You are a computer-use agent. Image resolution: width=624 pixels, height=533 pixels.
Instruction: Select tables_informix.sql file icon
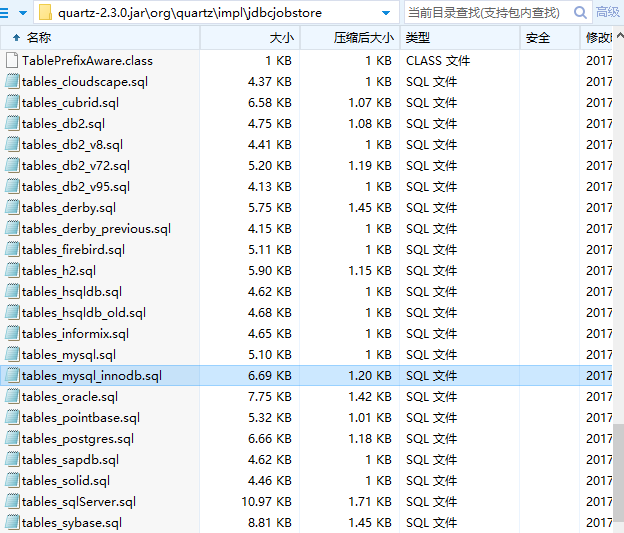12,334
